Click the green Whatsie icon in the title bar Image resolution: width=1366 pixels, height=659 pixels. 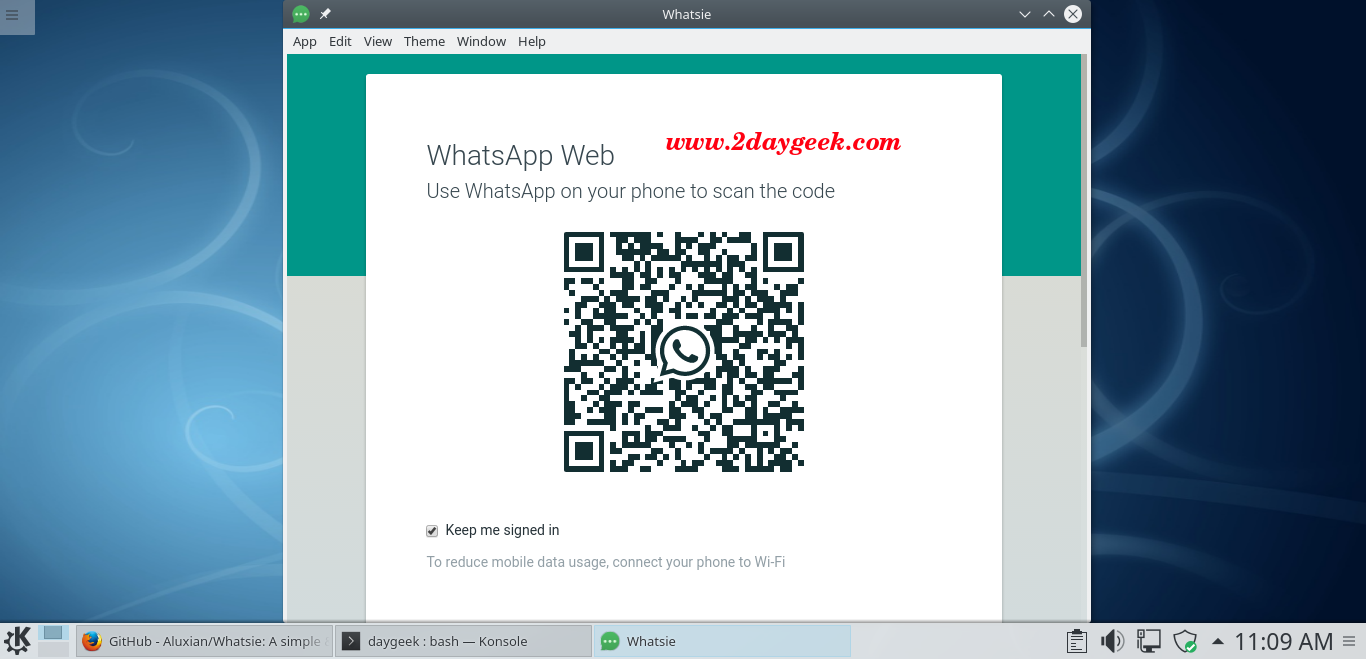point(300,14)
